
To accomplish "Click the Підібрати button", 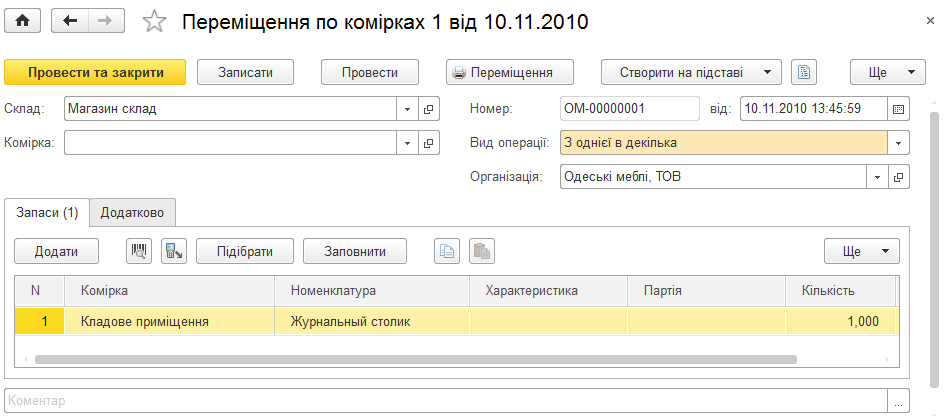I will click(245, 251).
